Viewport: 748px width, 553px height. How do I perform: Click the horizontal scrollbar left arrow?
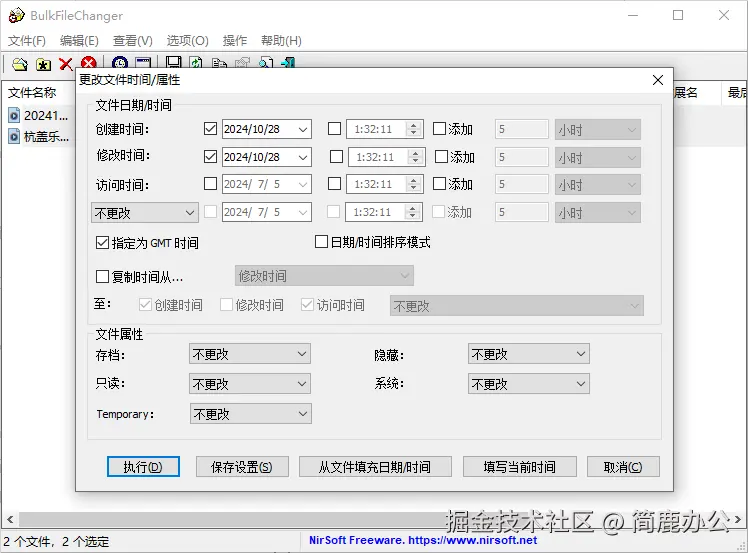(10, 519)
